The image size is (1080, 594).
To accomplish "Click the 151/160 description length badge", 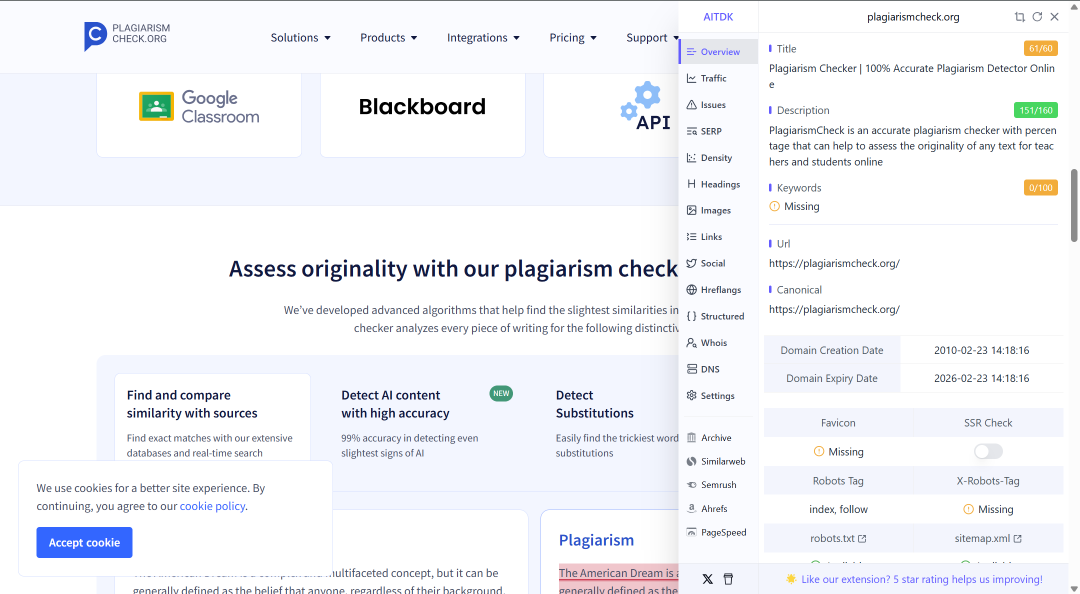I will (1036, 110).
